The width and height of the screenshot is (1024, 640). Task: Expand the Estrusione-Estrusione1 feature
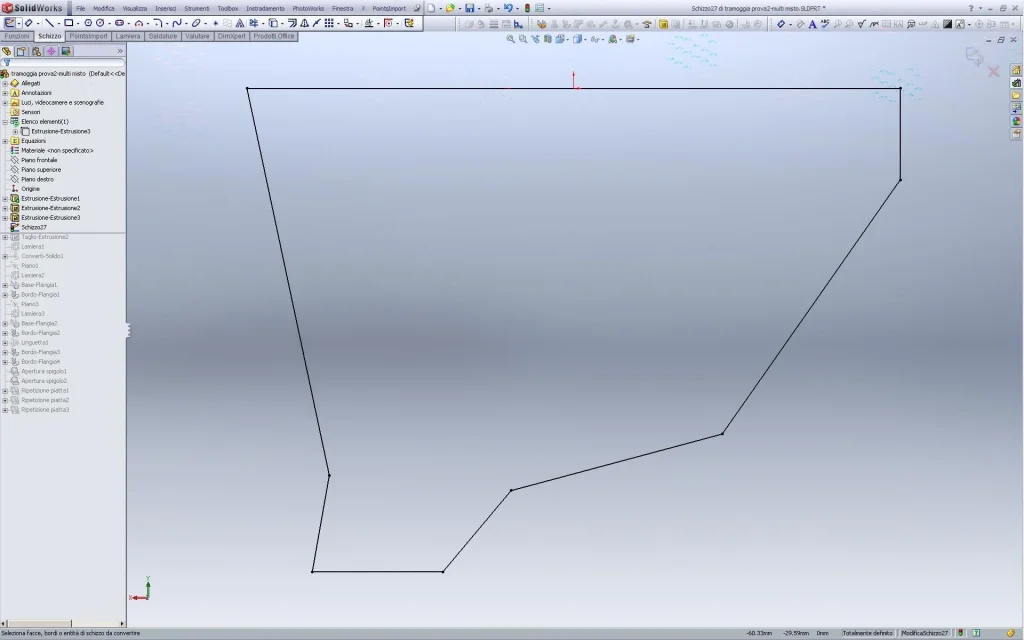pos(5,199)
